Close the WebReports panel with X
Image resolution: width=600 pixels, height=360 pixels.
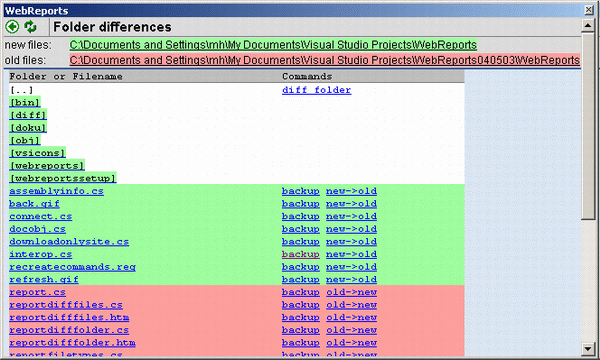point(589,10)
